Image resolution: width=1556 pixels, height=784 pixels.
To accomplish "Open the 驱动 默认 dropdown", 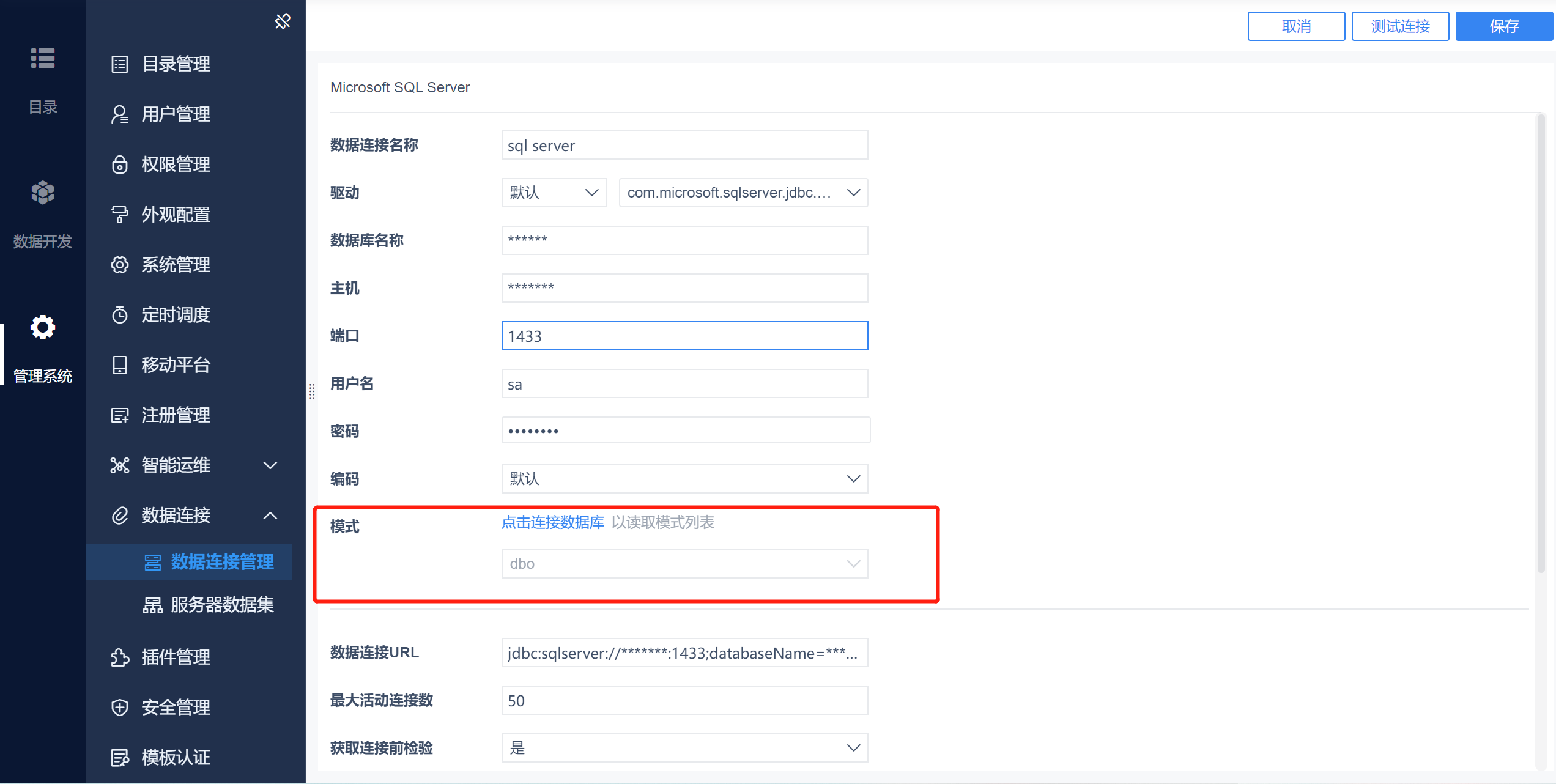I will point(554,193).
